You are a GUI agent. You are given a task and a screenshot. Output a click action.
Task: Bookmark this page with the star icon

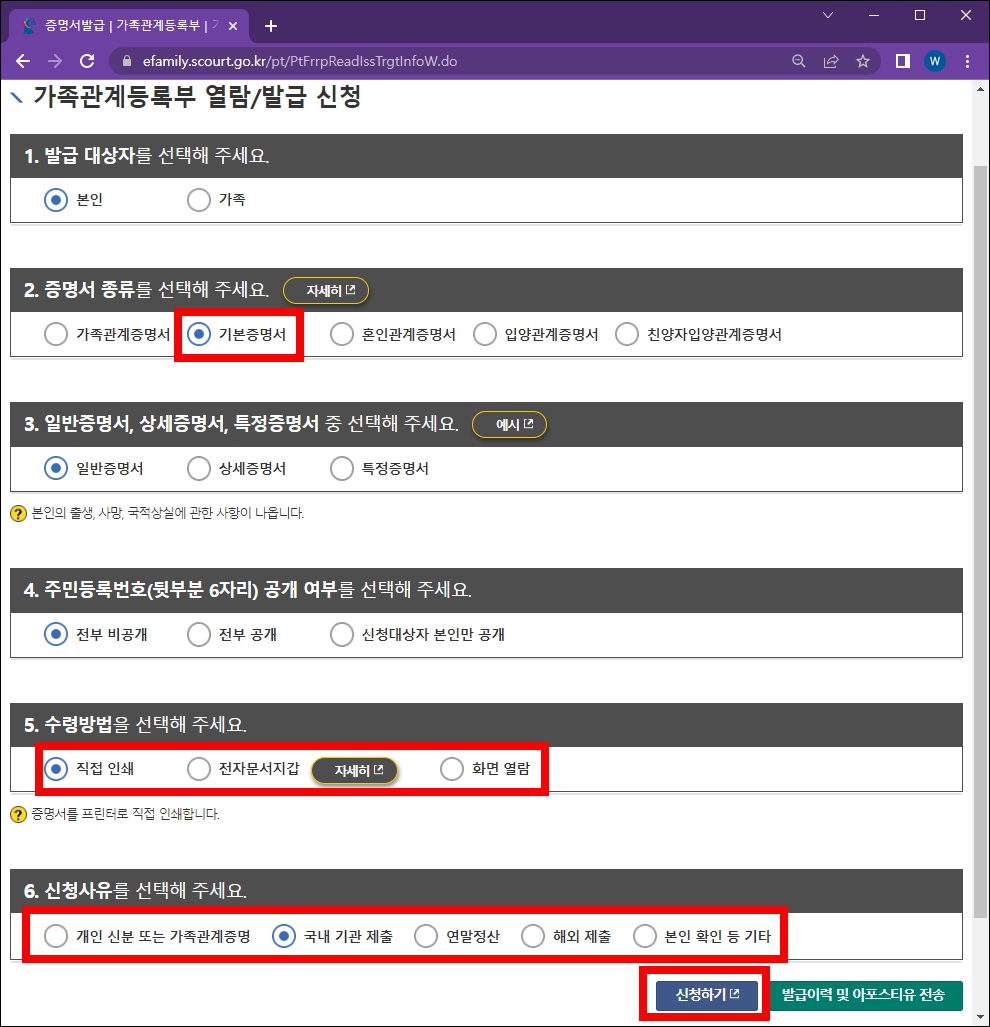tap(862, 60)
